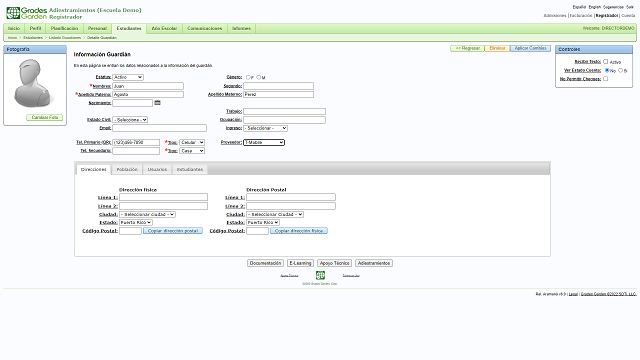
Task: Open the Cuenta module link
Action: tap(628, 16)
